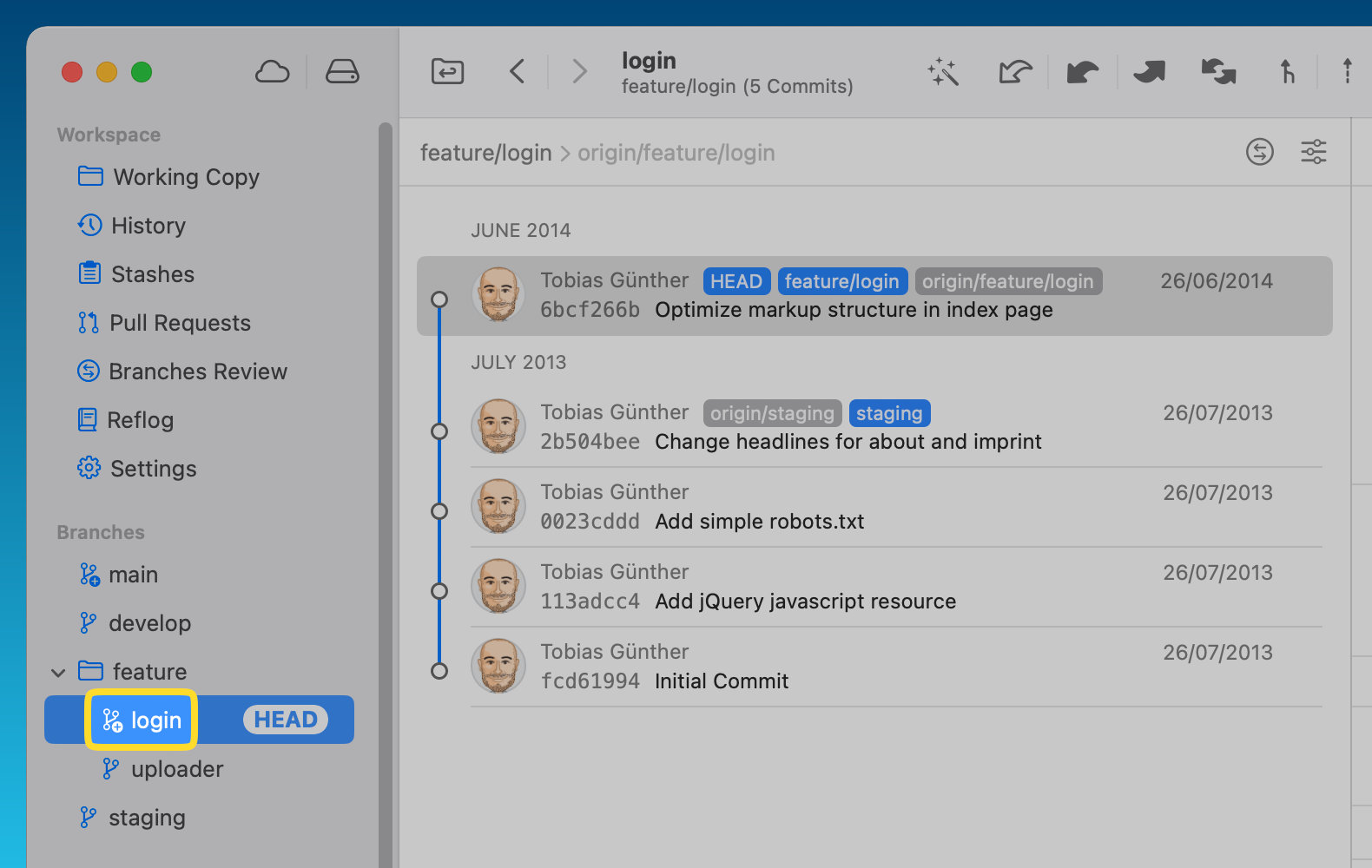Select the Stashes sidebar item

tap(152, 274)
